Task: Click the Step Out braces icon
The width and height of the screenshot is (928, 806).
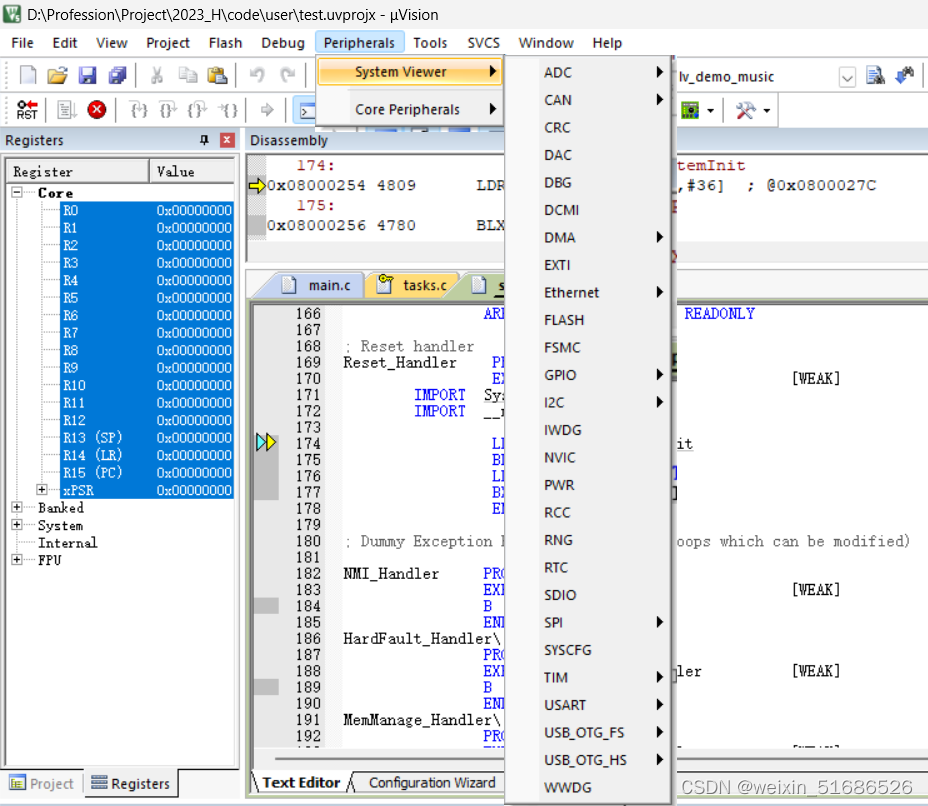Action: 198,109
